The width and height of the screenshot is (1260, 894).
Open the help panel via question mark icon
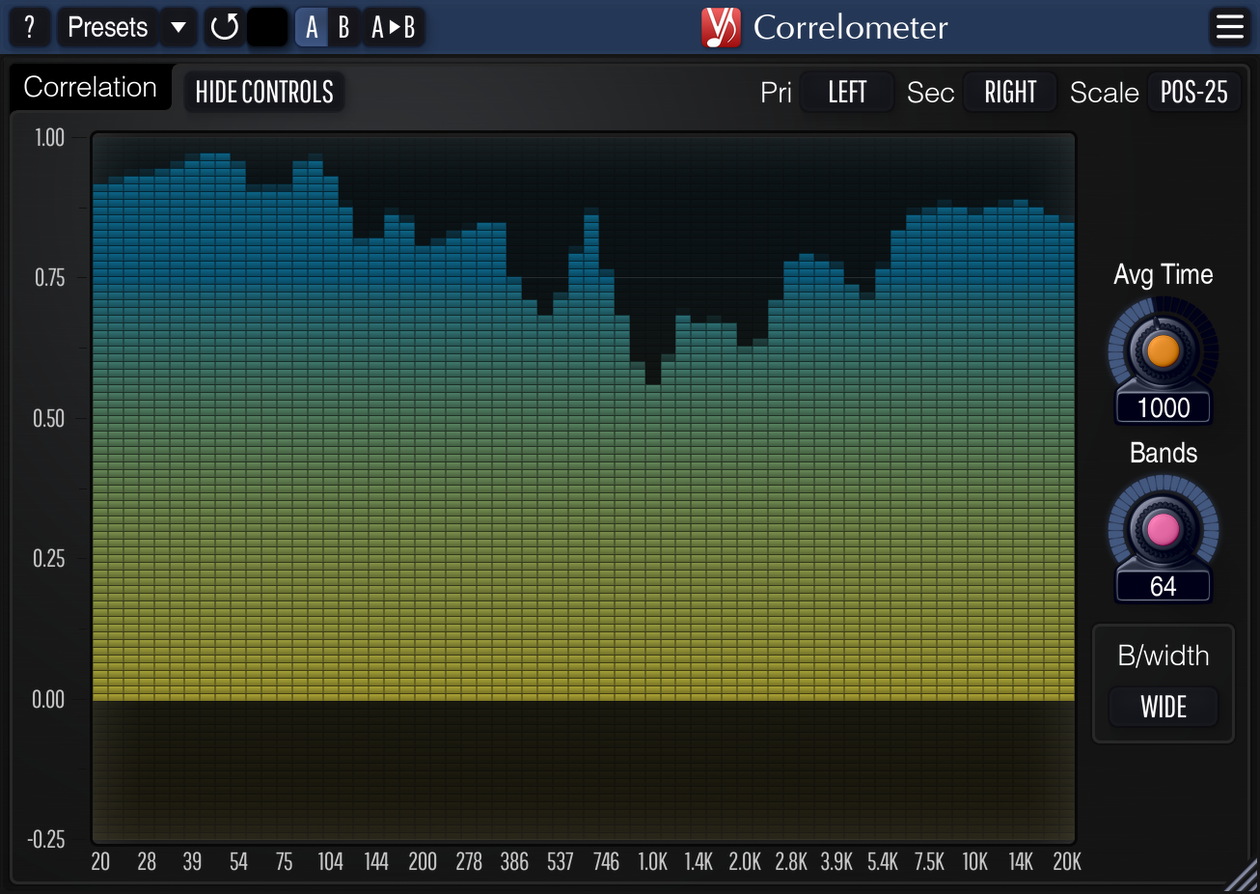point(29,27)
